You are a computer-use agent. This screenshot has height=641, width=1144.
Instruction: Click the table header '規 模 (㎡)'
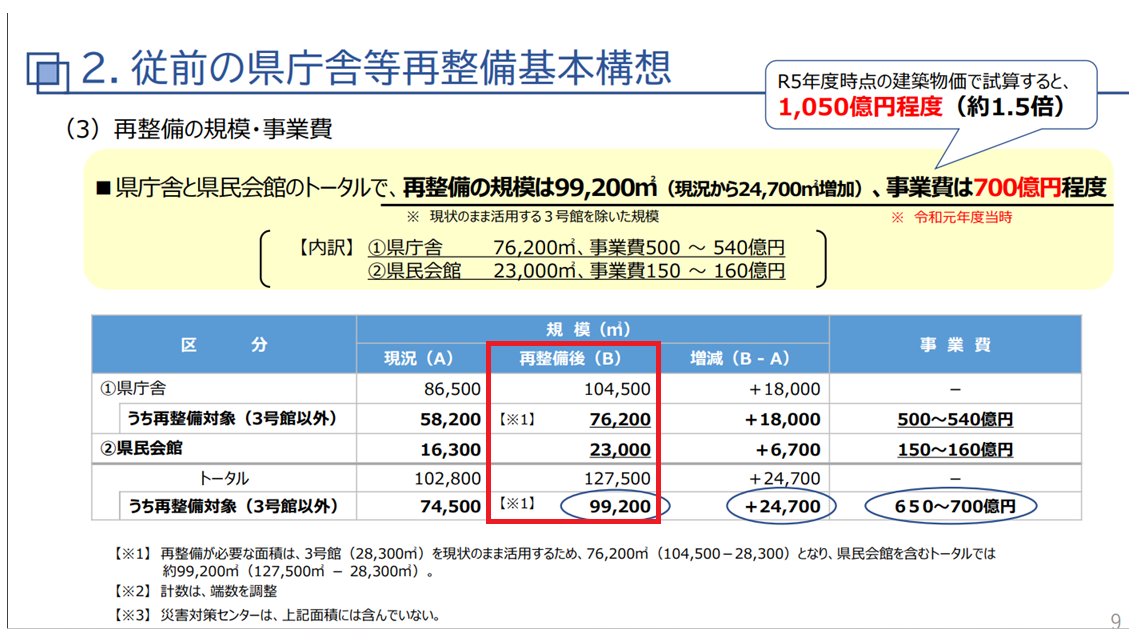(588, 330)
